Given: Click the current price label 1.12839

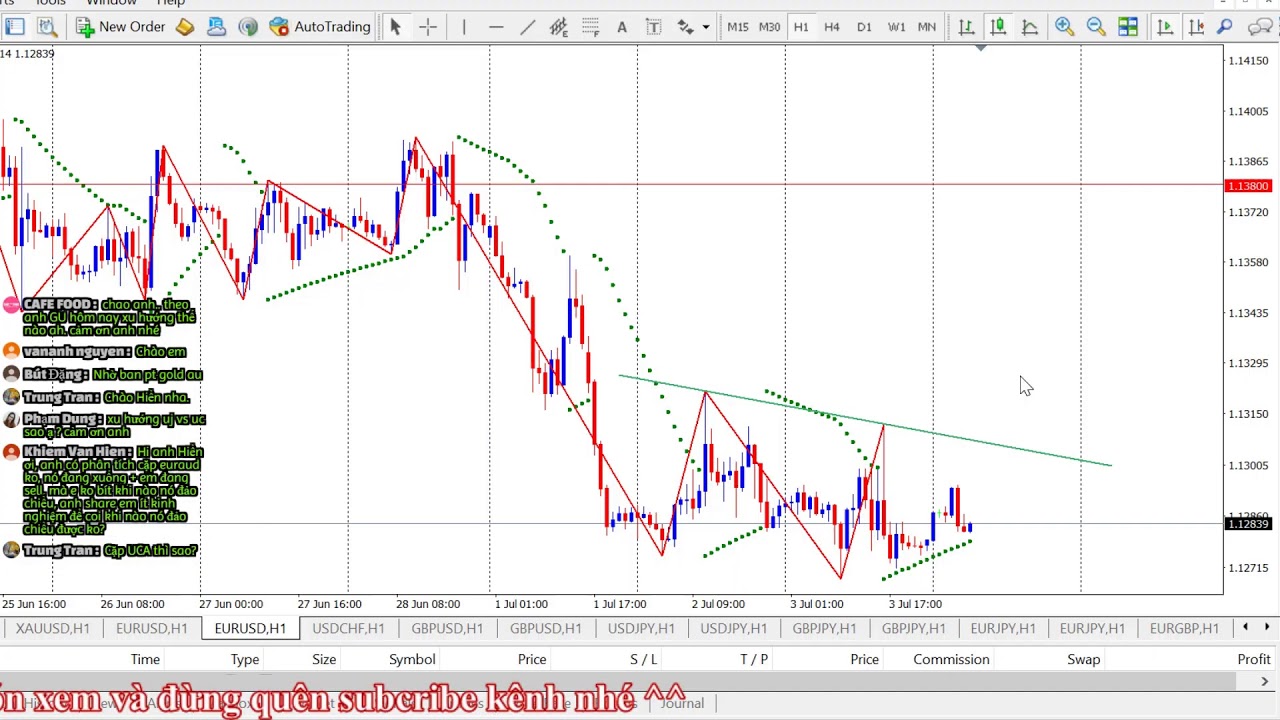Looking at the screenshot, I should (1248, 524).
